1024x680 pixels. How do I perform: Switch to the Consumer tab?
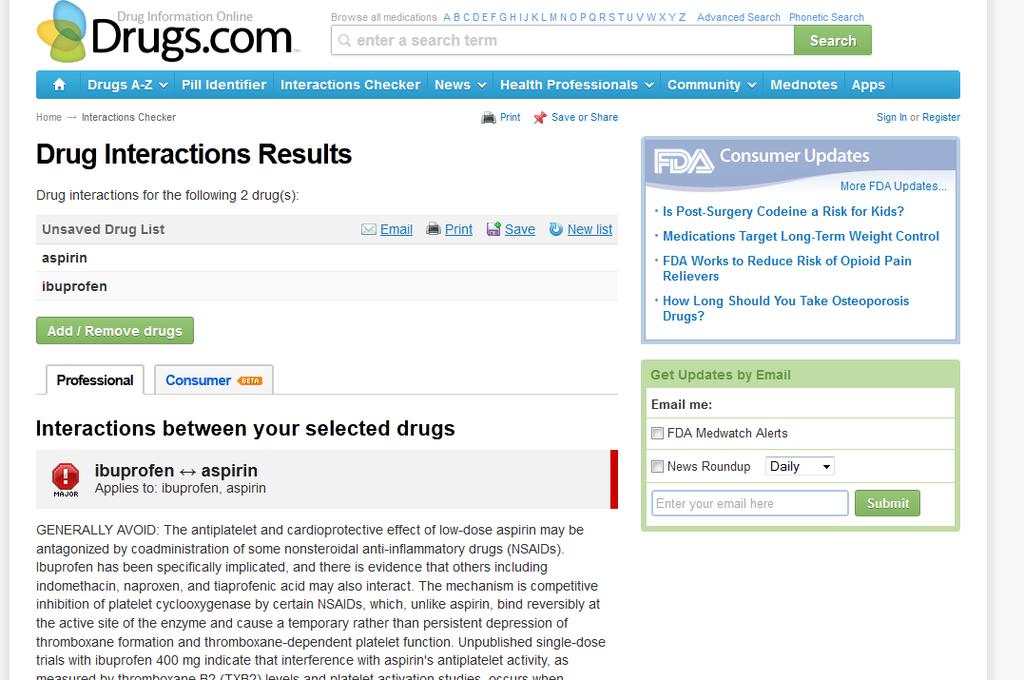click(x=214, y=380)
